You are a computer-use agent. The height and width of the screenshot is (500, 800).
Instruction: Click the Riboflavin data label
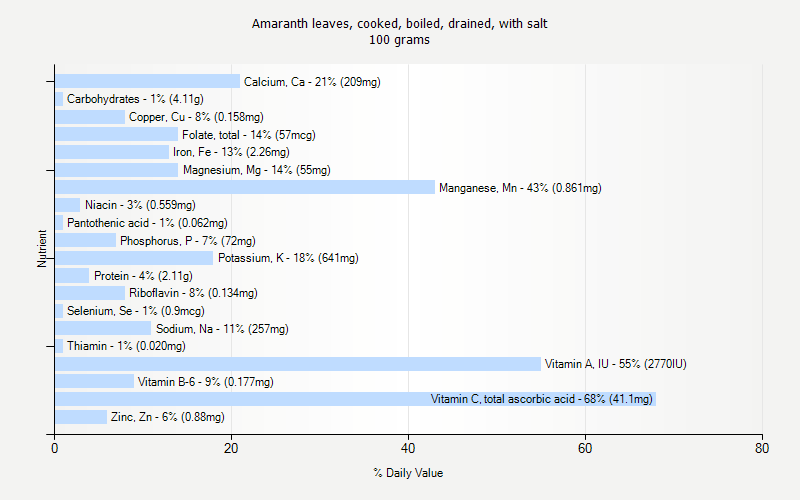pos(193,293)
